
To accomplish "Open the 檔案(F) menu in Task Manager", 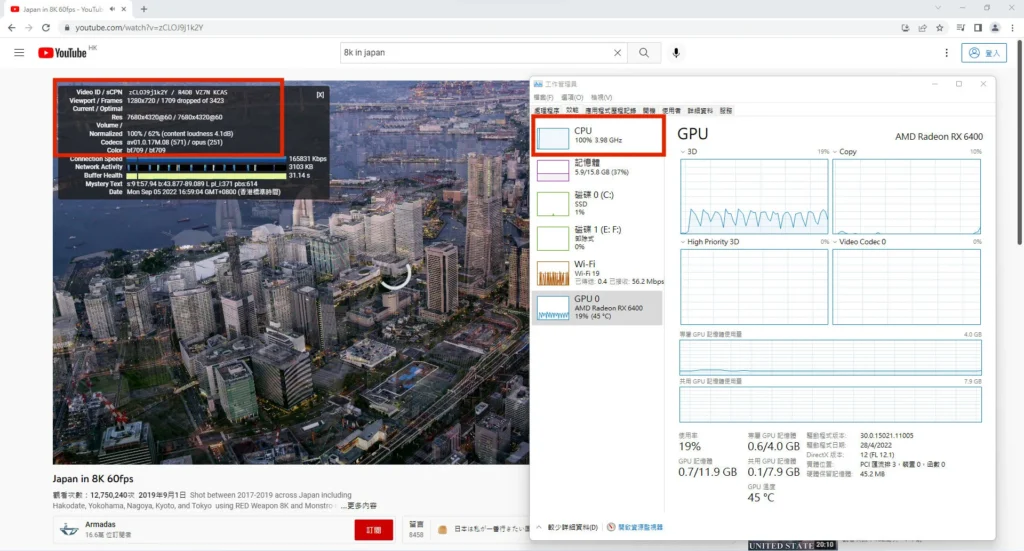I will click(x=543, y=97).
